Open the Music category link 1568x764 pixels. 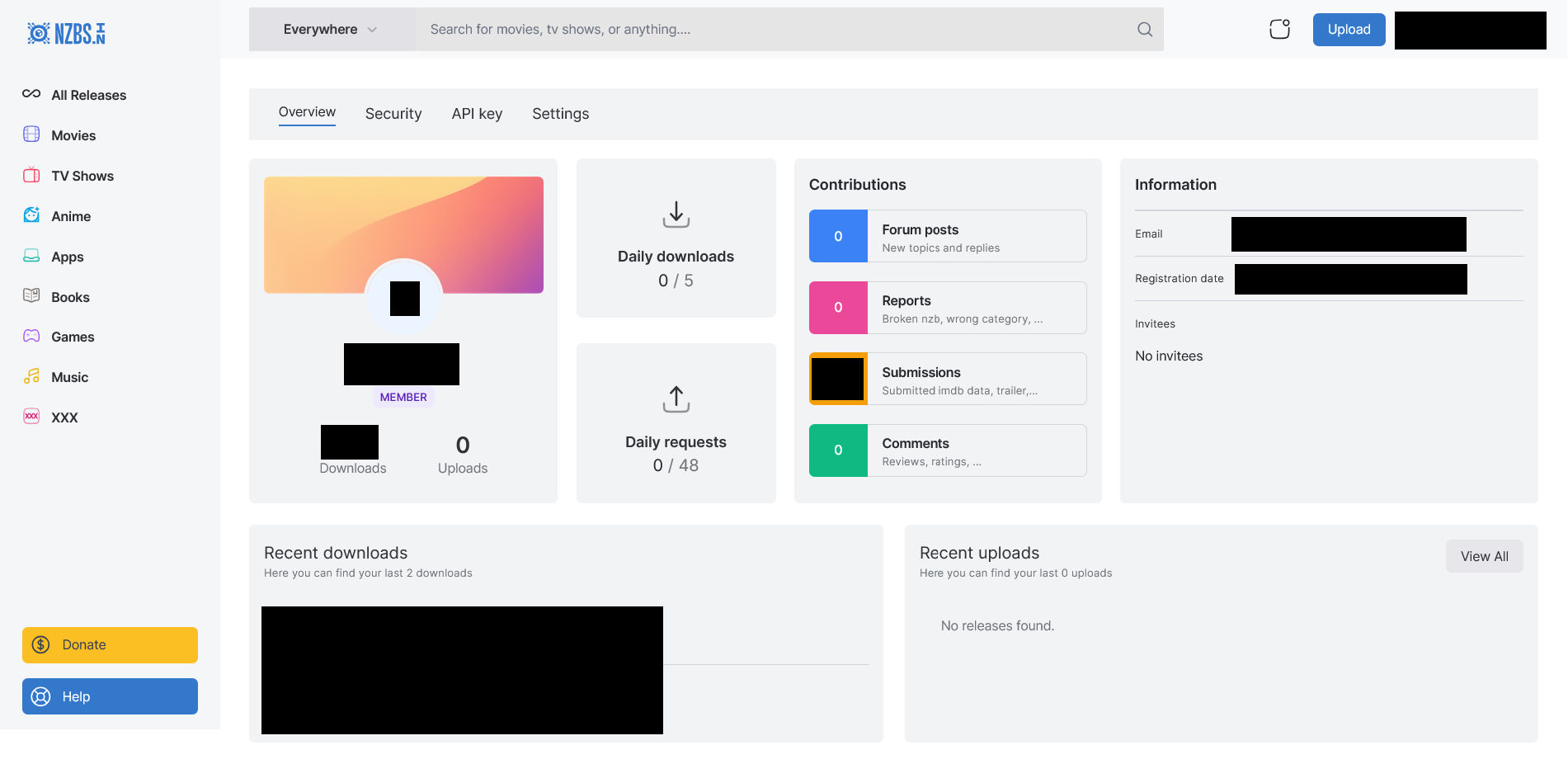(x=69, y=377)
